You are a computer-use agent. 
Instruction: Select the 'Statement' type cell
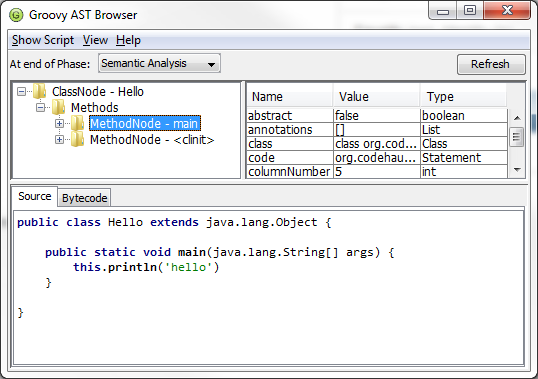point(464,158)
